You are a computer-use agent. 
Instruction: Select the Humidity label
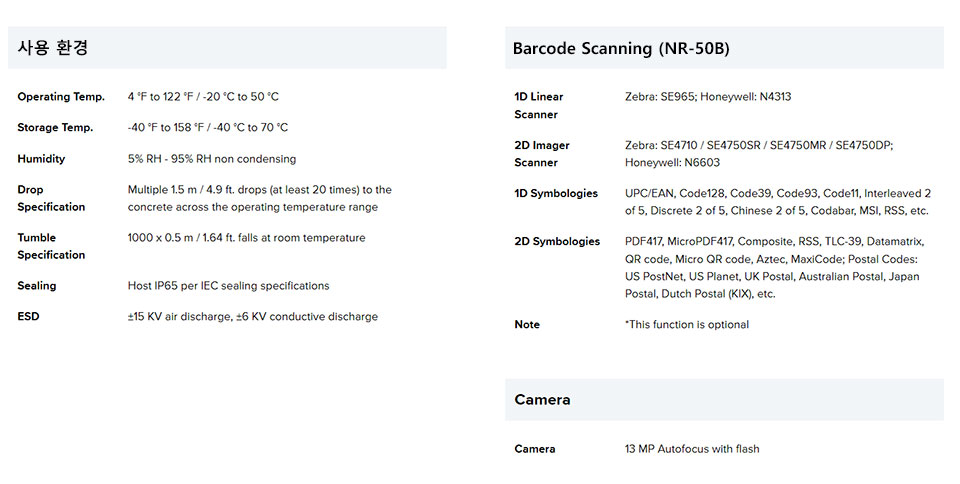(41, 159)
